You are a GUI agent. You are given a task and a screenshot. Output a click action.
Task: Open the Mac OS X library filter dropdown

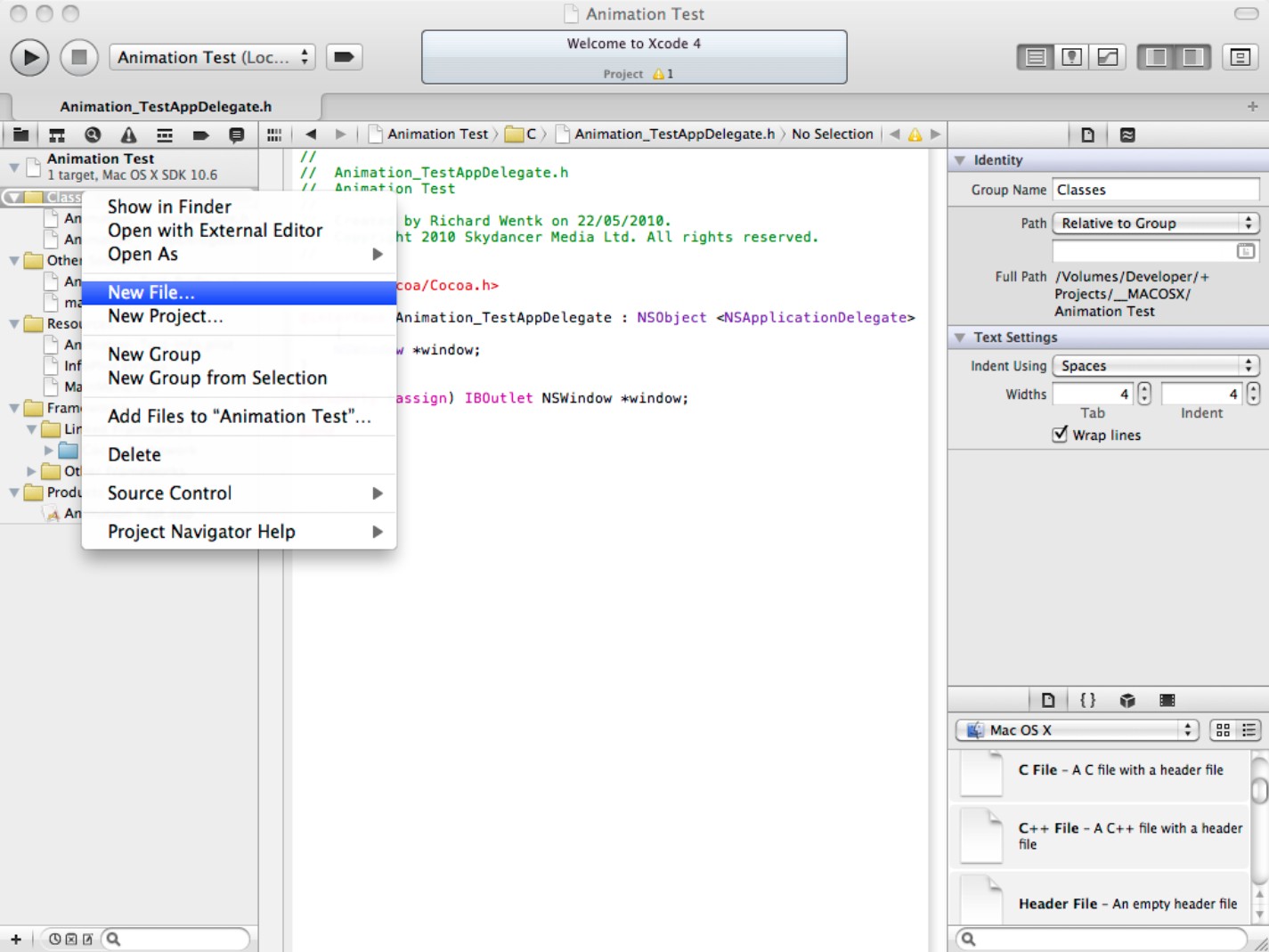pos(1078,730)
